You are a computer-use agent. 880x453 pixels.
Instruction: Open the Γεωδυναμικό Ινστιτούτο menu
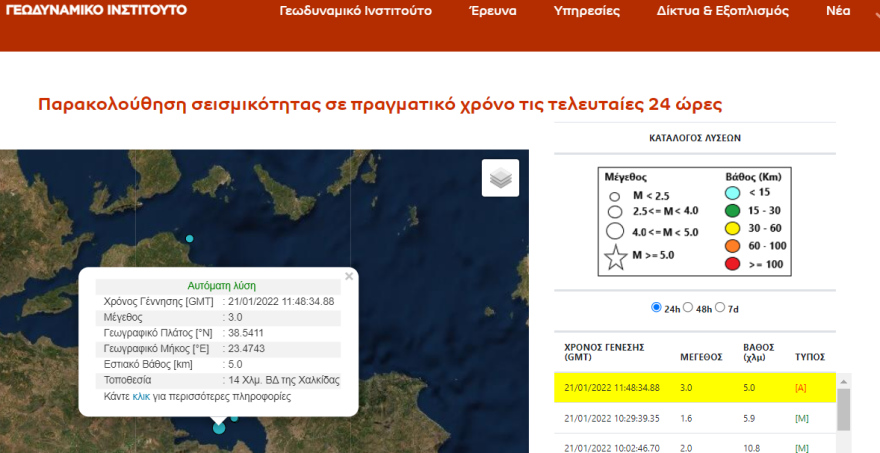tap(356, 11)
